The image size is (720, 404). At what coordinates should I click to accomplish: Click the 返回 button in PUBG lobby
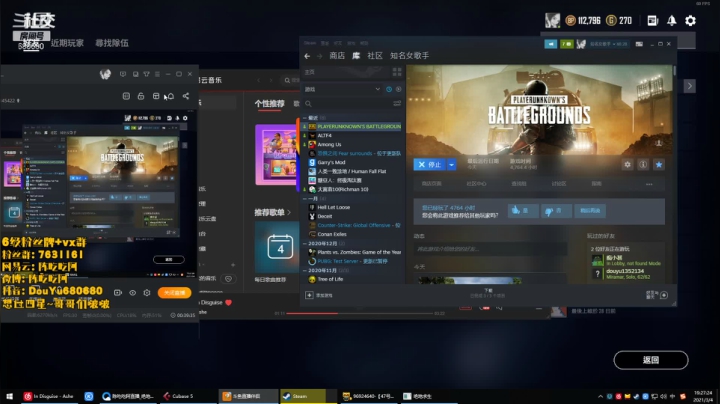pyautogui.click(x=651, y=360)
